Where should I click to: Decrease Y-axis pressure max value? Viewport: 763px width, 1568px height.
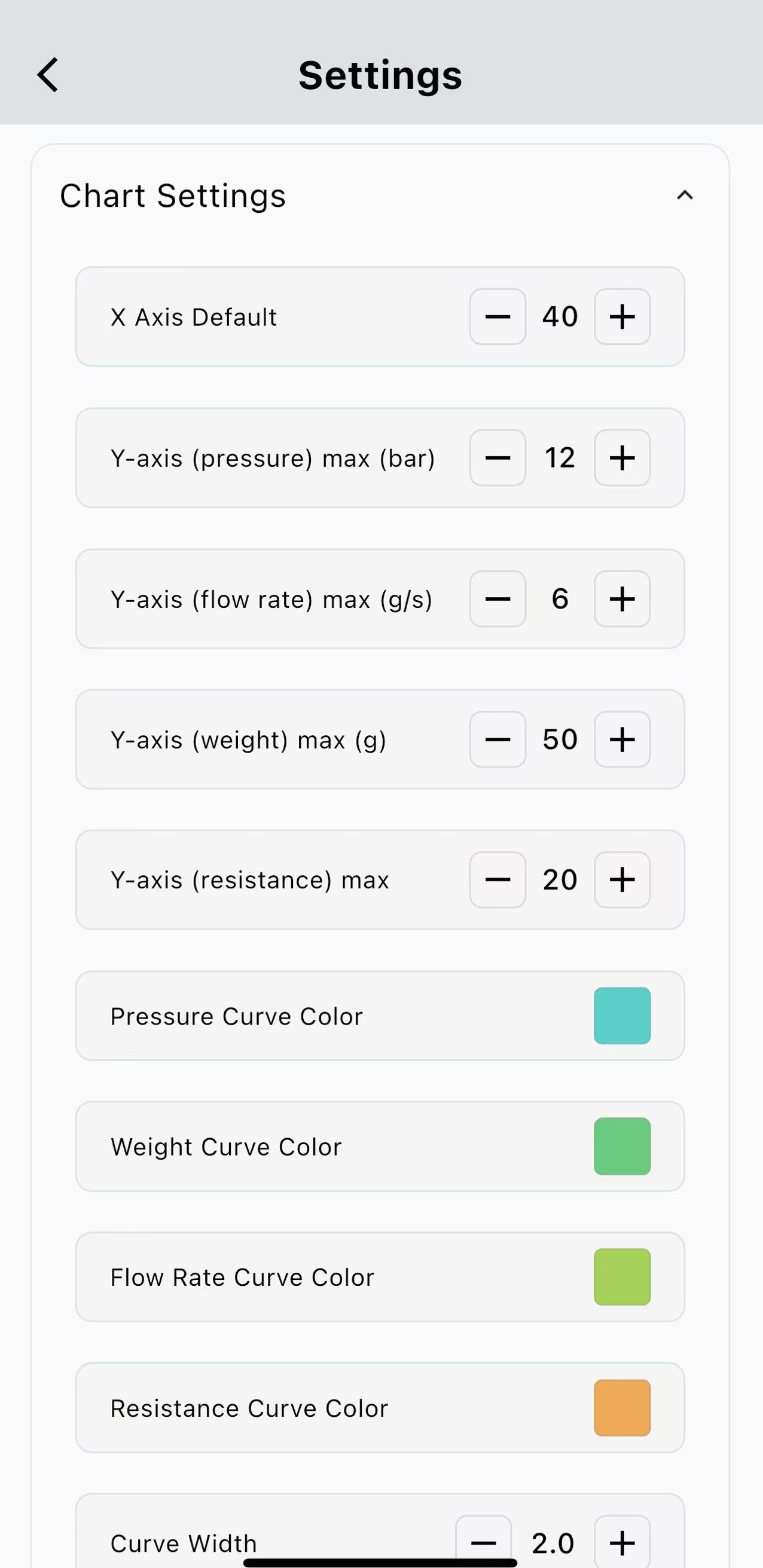pos(498,458)
